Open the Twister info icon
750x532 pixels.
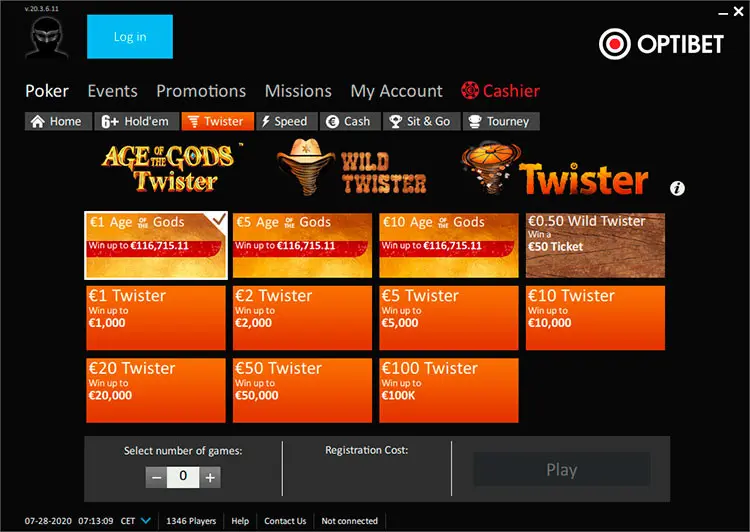(677, 188)
